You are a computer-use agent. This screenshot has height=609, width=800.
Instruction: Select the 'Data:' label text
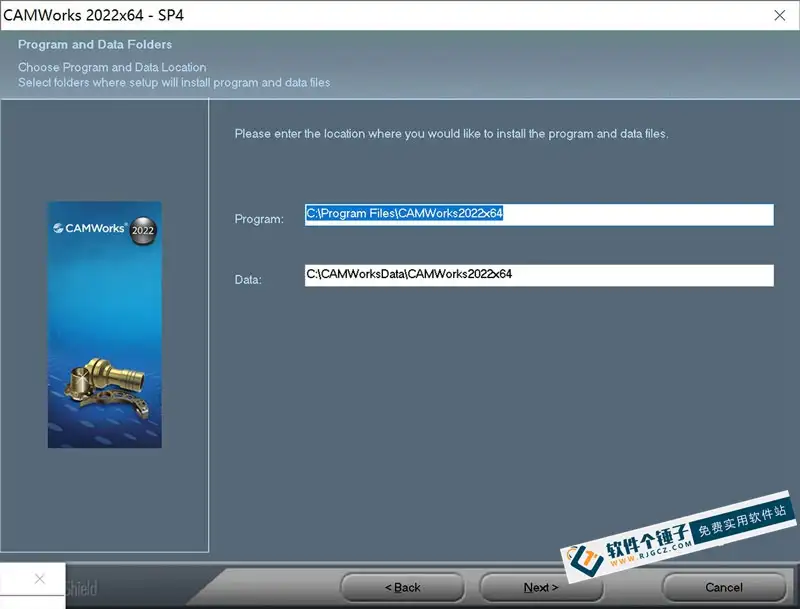[248, 280]
